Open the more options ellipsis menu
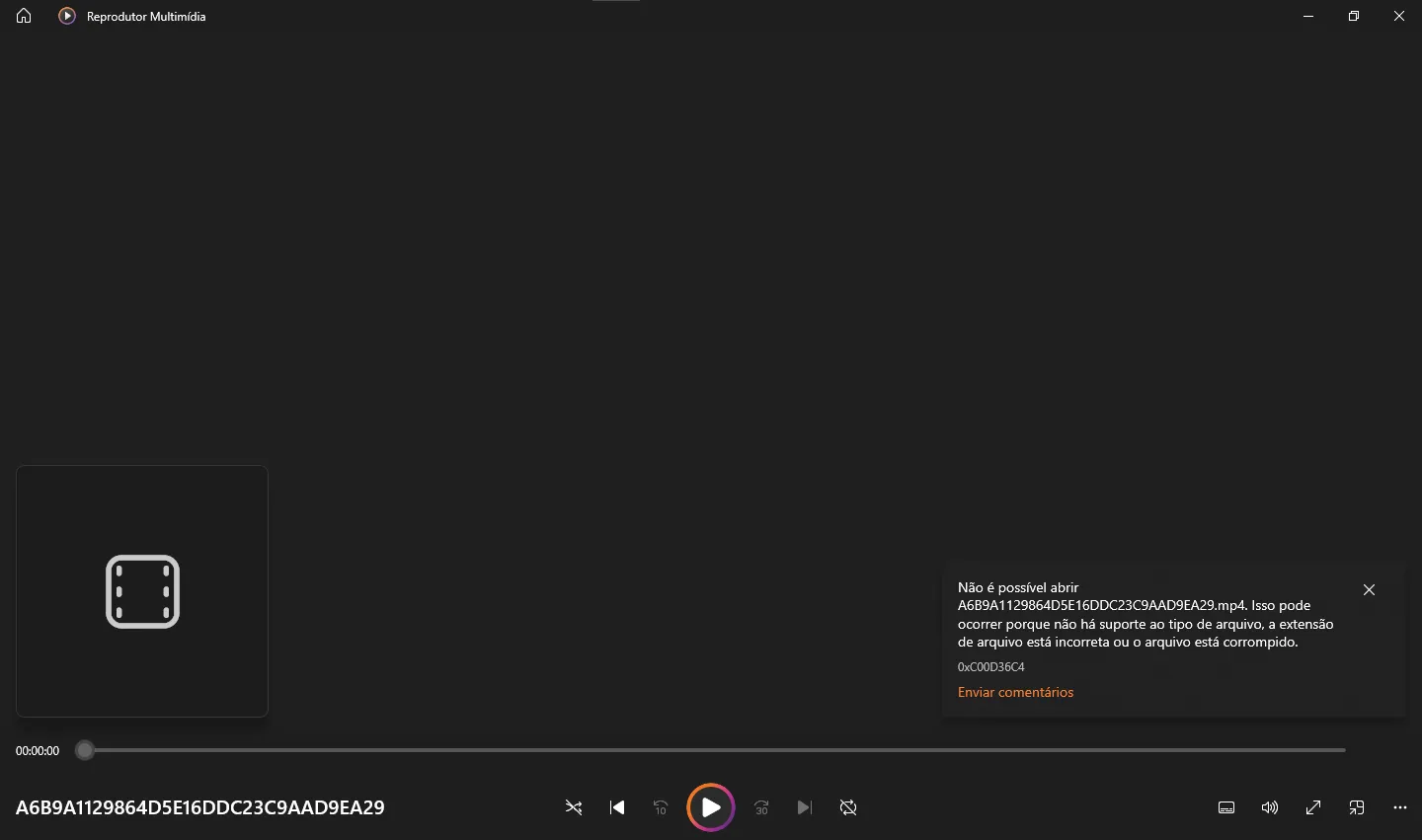The image size is (1422, 840). pos(1399,807)
